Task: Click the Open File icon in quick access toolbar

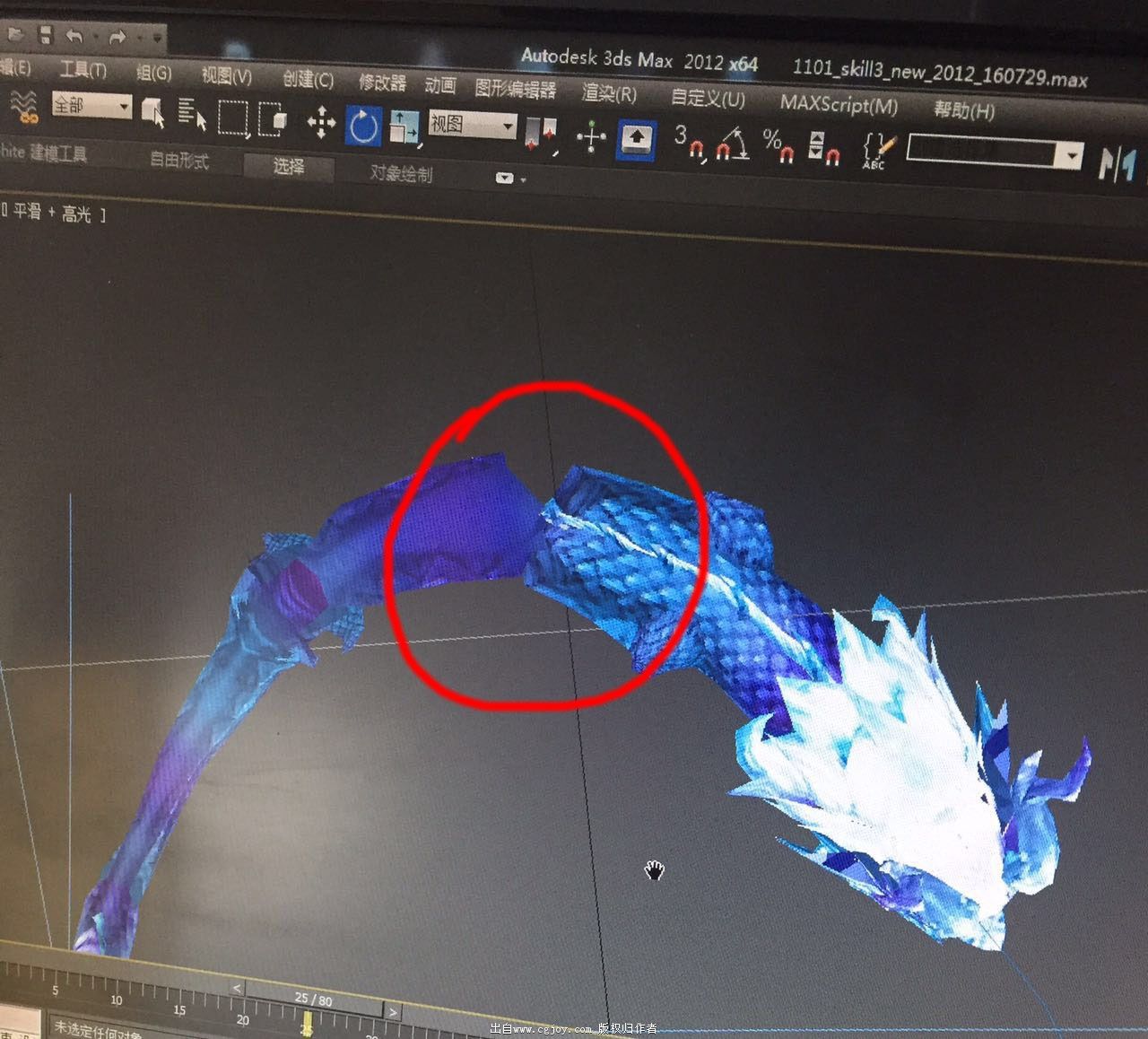Action: pyautogui.click(x=16, y=35)
